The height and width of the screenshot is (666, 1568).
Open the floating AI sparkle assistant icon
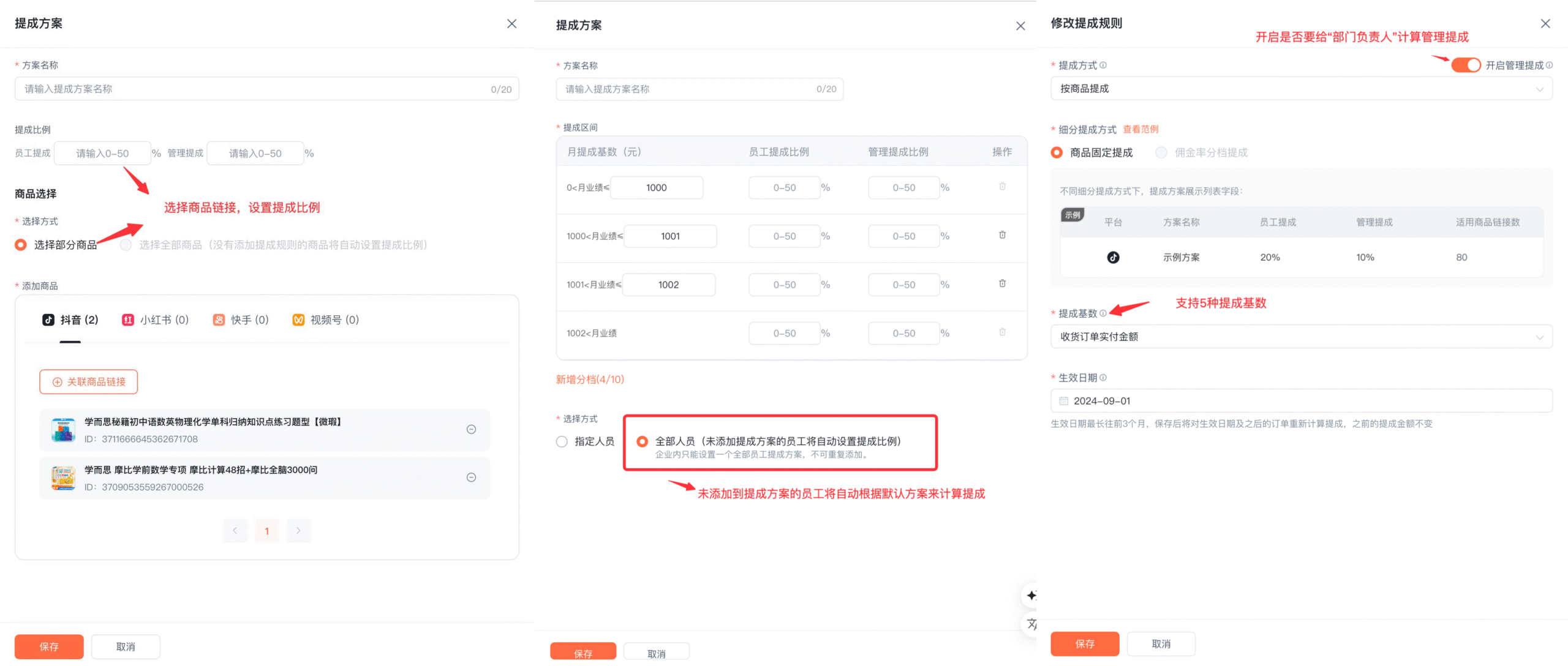pos(1031,596)
